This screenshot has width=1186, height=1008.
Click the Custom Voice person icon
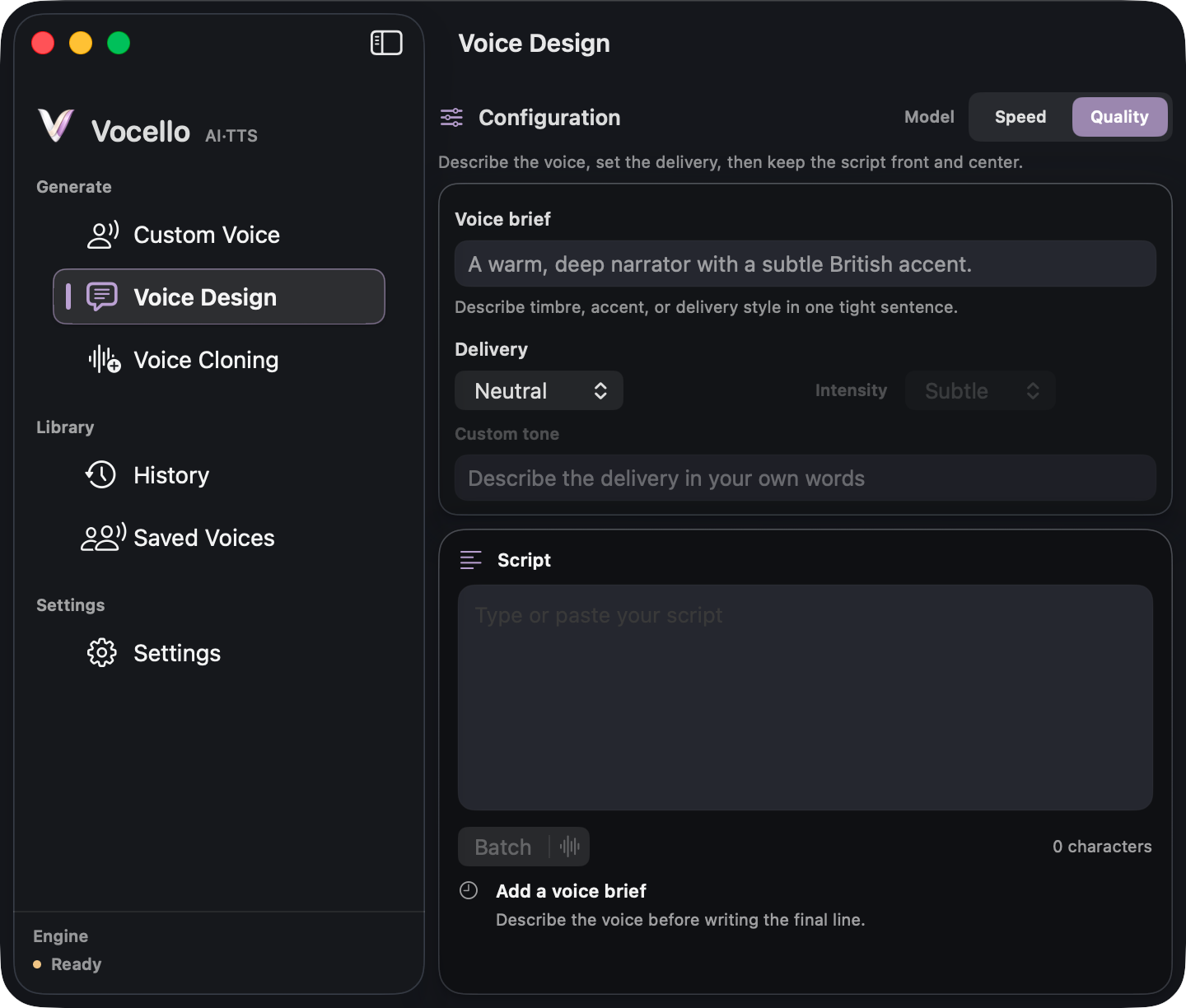click(103, 235)
